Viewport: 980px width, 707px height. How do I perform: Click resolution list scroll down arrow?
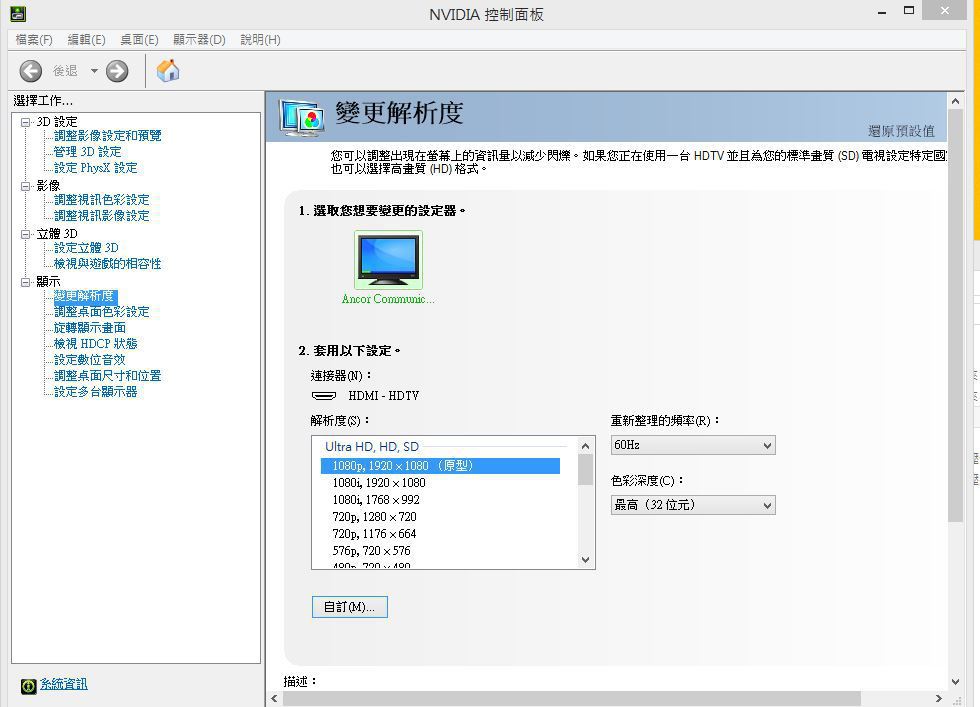pos(586,559)
